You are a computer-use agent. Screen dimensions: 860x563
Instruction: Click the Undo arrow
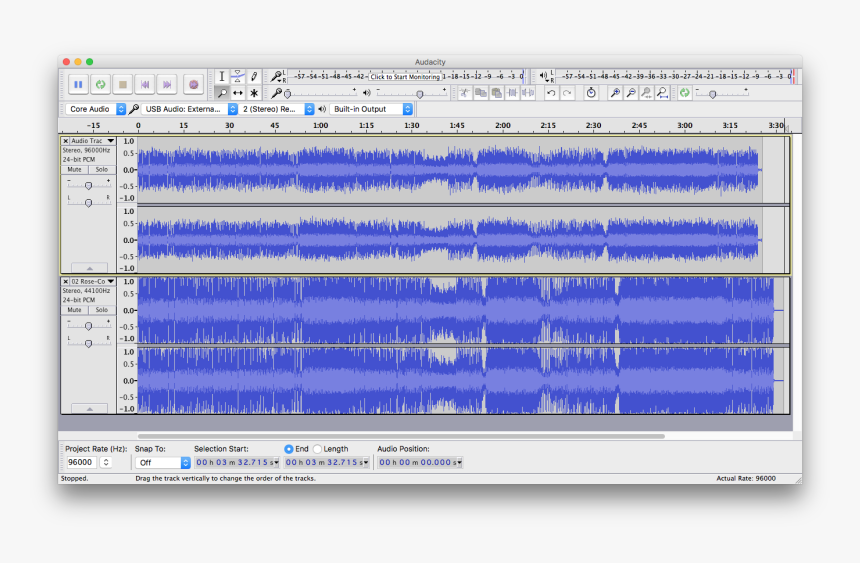[x=551, y=93]
